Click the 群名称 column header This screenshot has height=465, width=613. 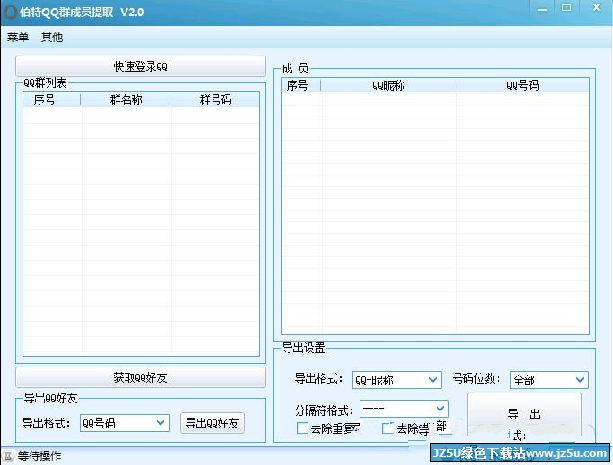pyautogui.click(x=126, y=100)
